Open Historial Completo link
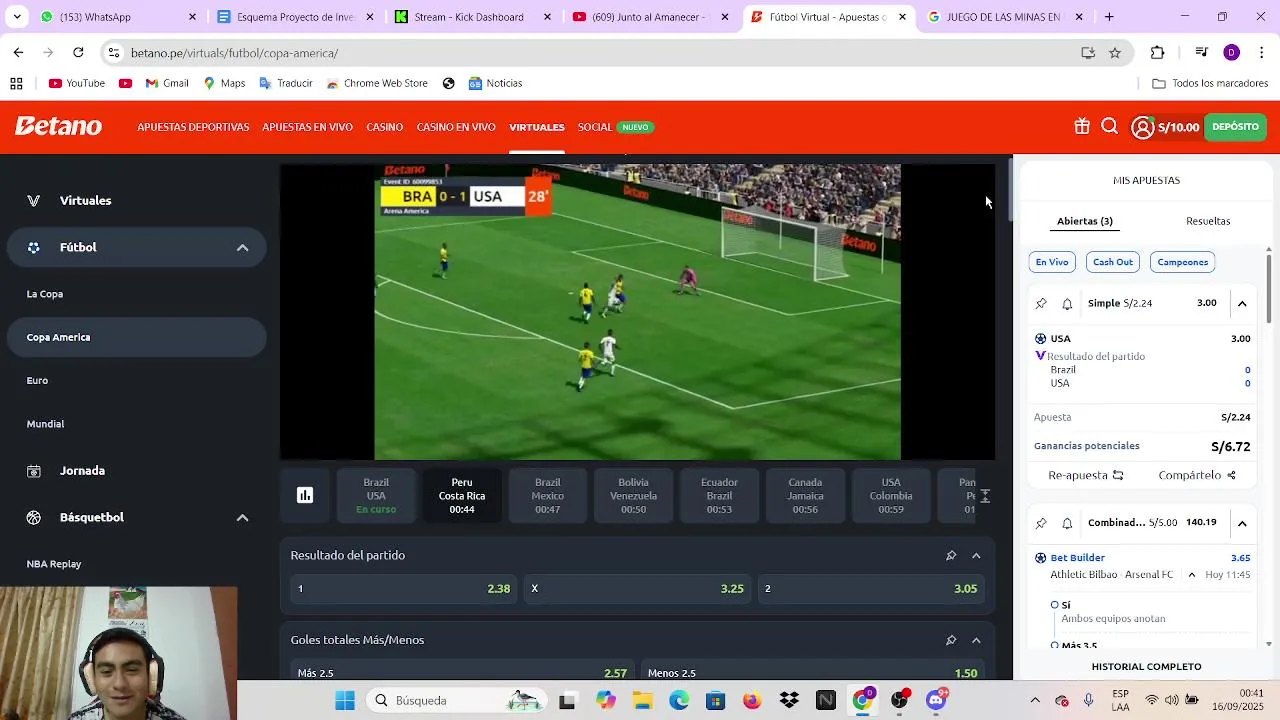Viewport: 1280px width, 720px height. click(1146, 666)
